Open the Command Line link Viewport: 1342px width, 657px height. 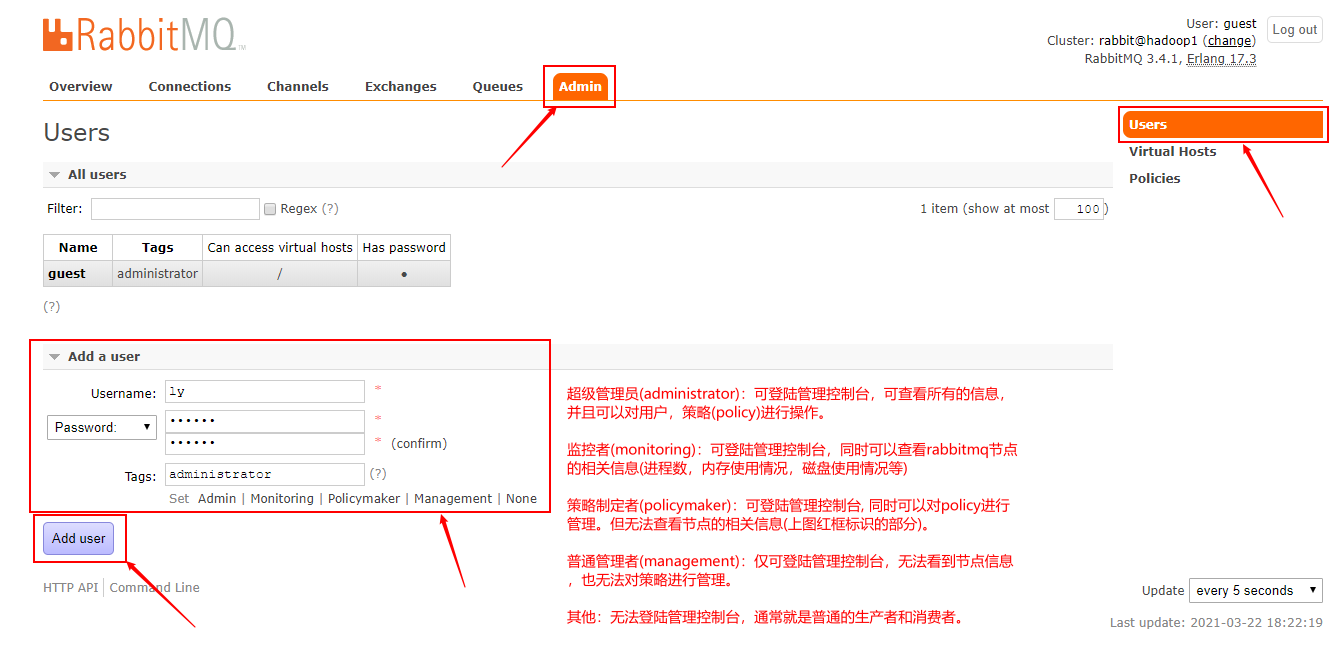(x=154, y=588)
